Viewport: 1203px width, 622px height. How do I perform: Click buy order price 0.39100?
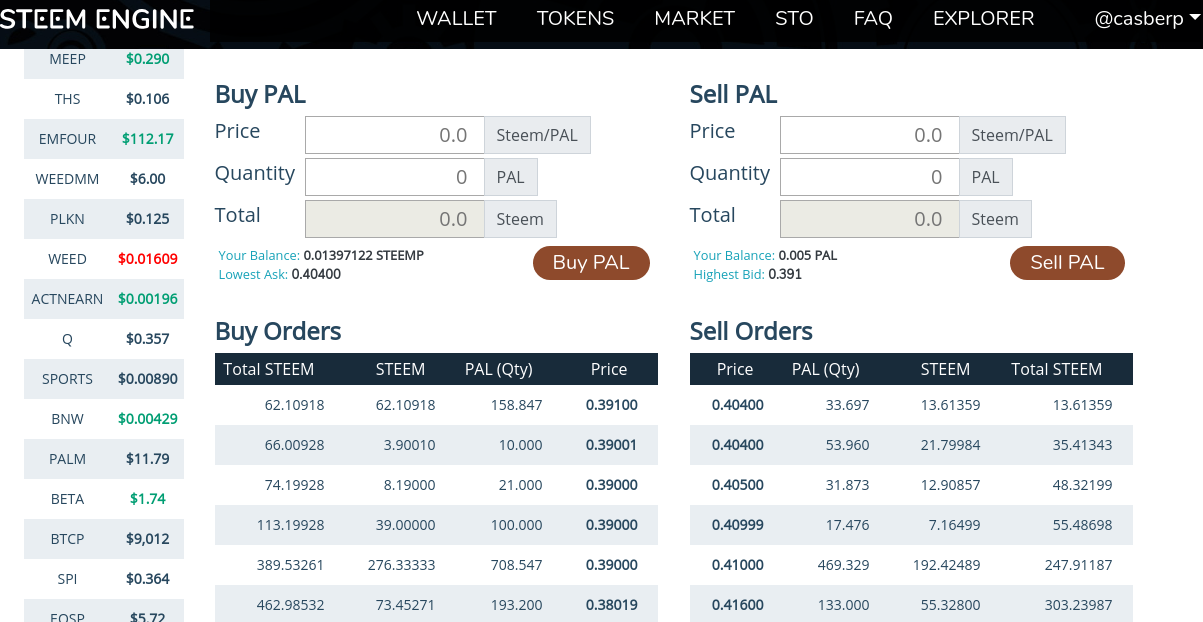(x=612, y=405)
